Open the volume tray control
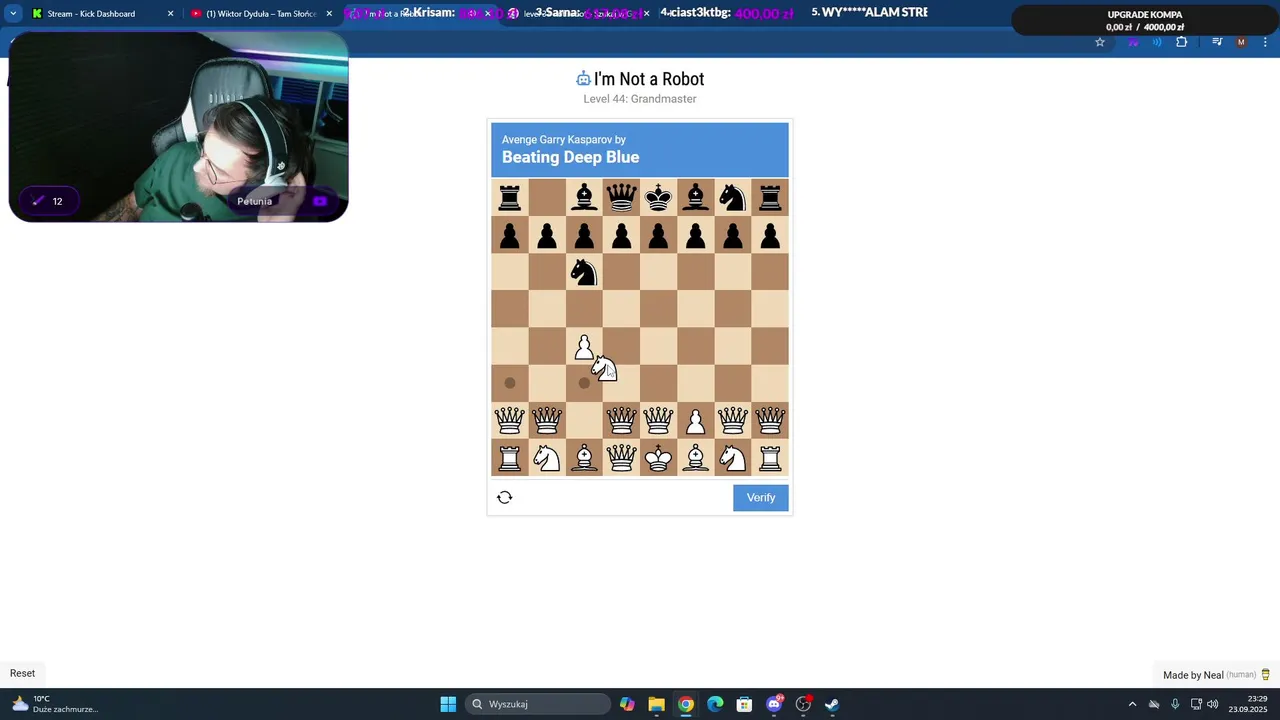 pyautogui.click(x=1213, y=704)
